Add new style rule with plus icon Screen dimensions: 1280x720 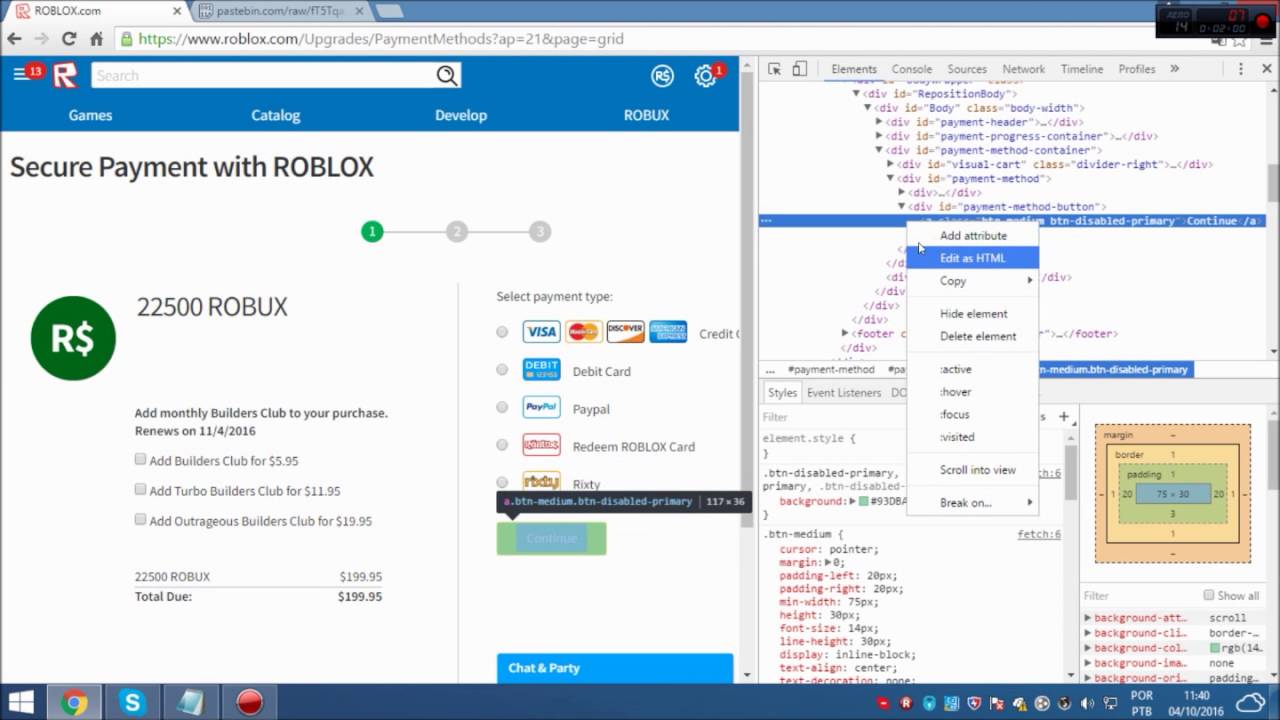click(1064, 416)
